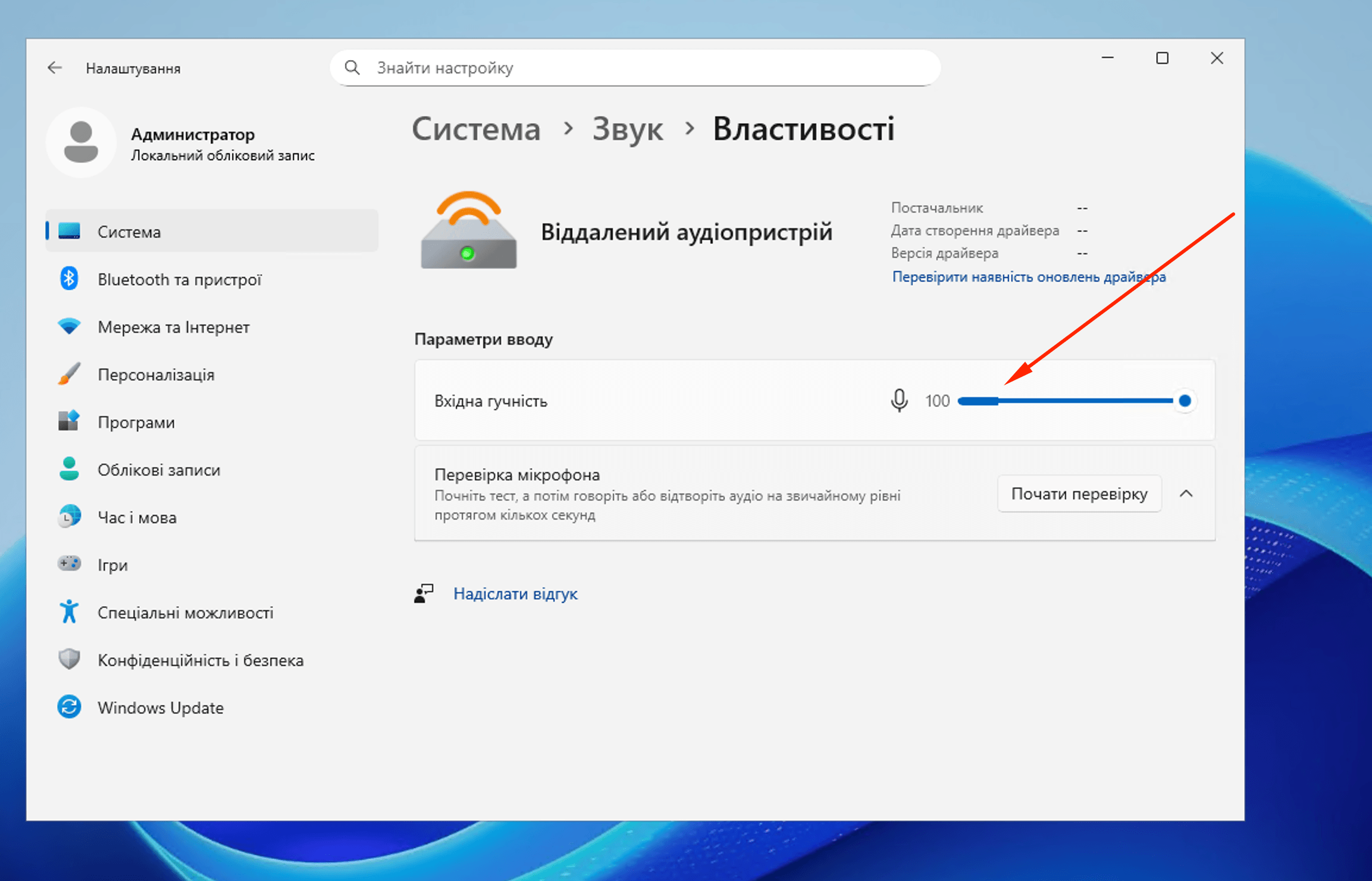Collapse the Перевірка мікрофона section

pos(1186,493)
